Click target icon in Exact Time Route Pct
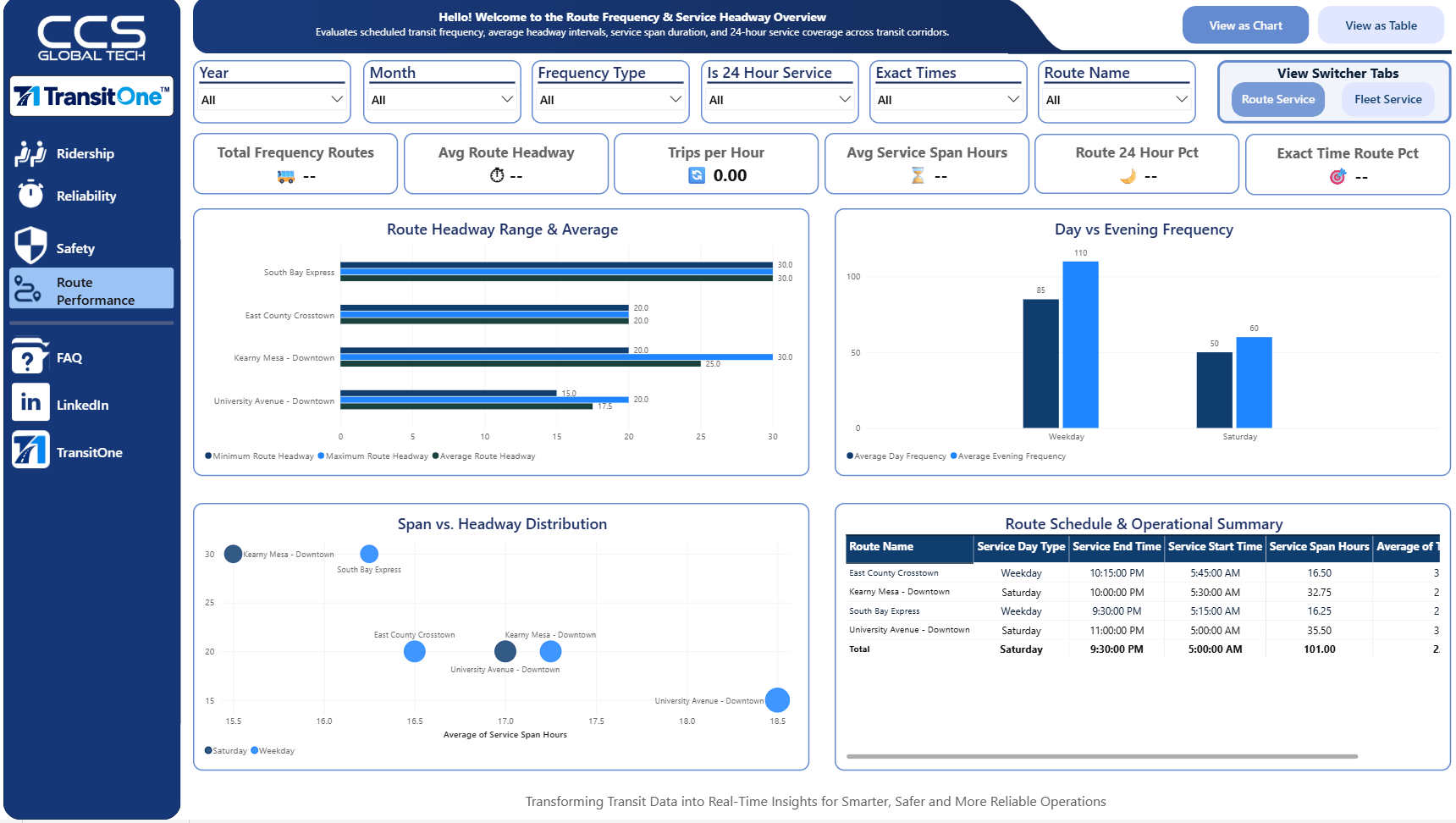Screen dimensions: 1456x823 coord(1338,176)
